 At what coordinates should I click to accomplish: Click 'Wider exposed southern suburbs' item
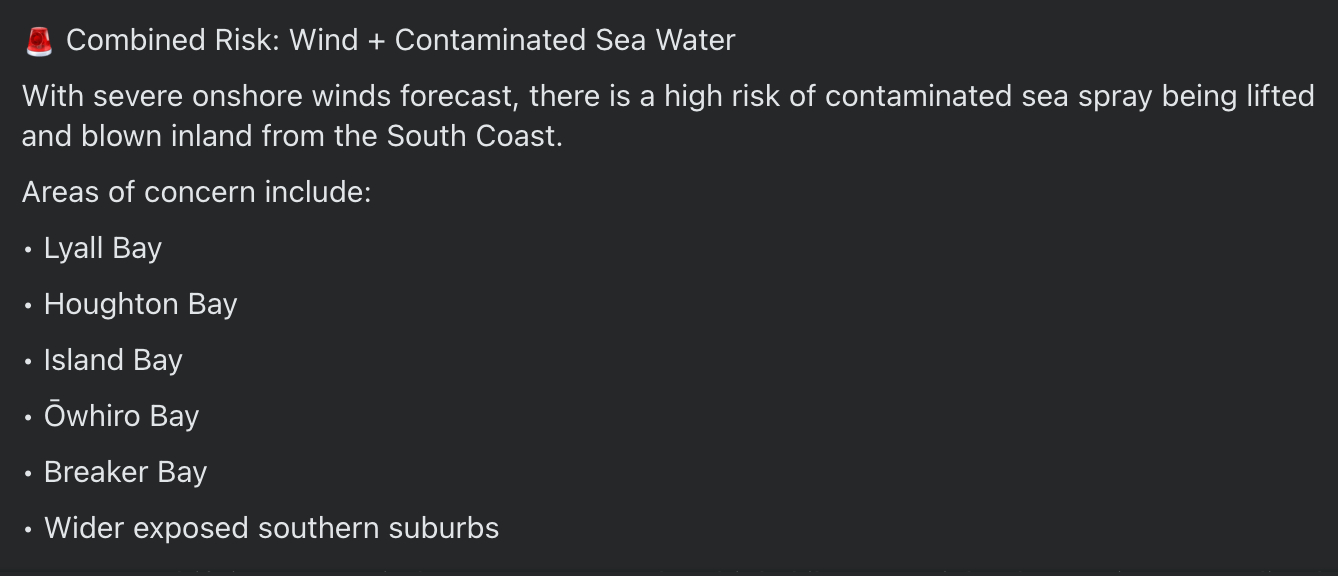click(271, 528)
